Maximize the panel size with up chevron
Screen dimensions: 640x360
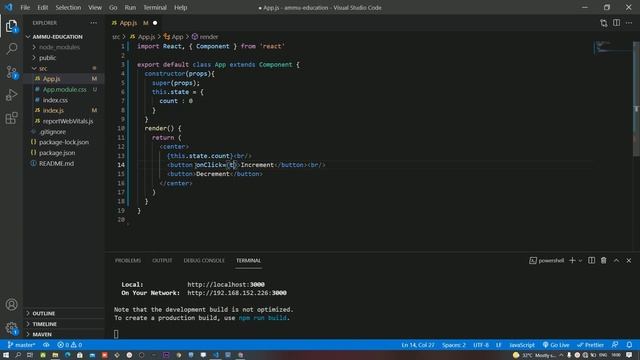tap(616, 260)
